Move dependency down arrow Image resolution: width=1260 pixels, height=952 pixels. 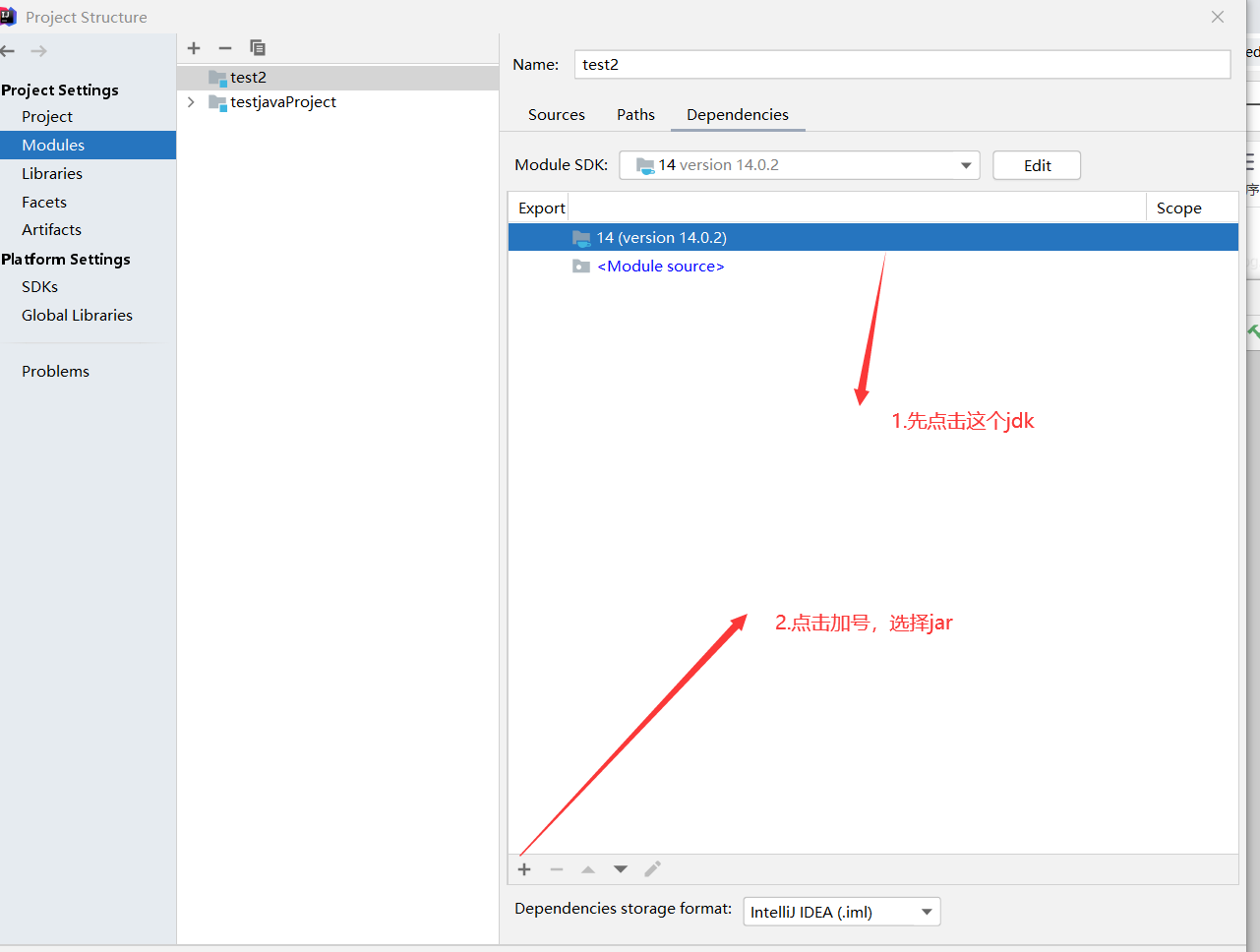(621, 869)
